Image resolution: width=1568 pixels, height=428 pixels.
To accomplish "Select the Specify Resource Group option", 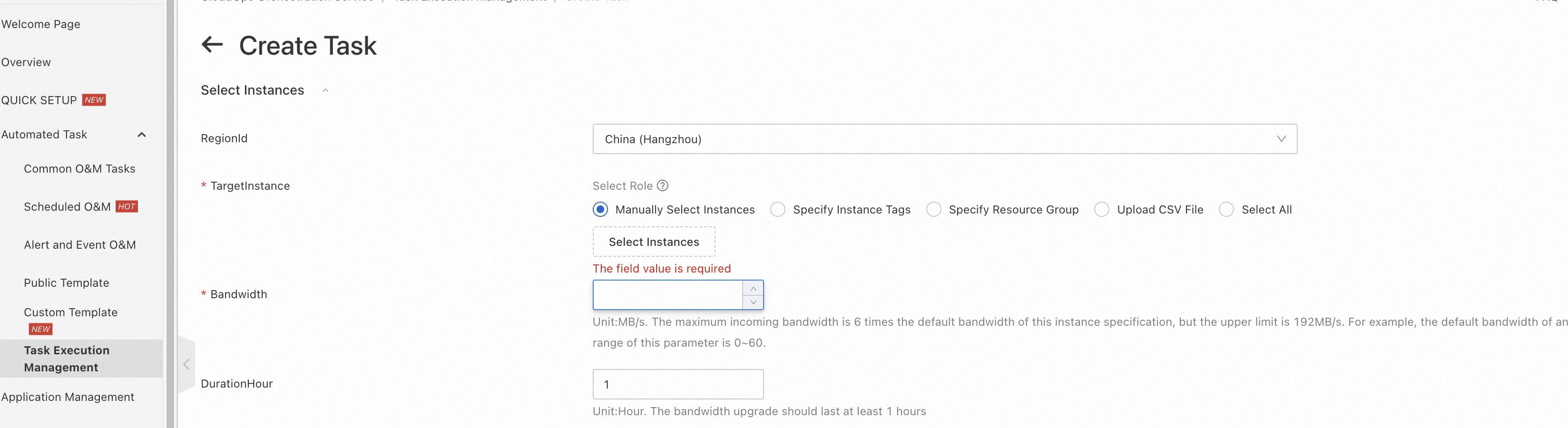I will (x=934, y=209).
